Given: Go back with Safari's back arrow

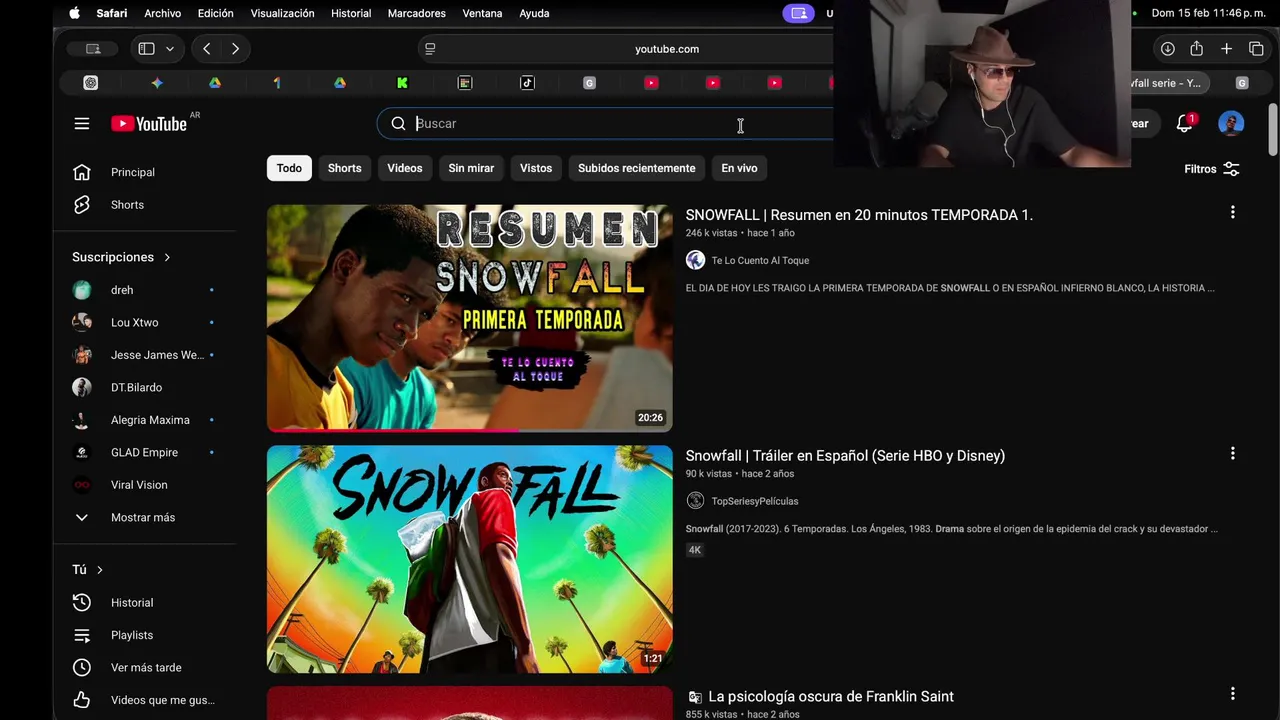Looking at the screenshot, I should click(x=206, y=49).
